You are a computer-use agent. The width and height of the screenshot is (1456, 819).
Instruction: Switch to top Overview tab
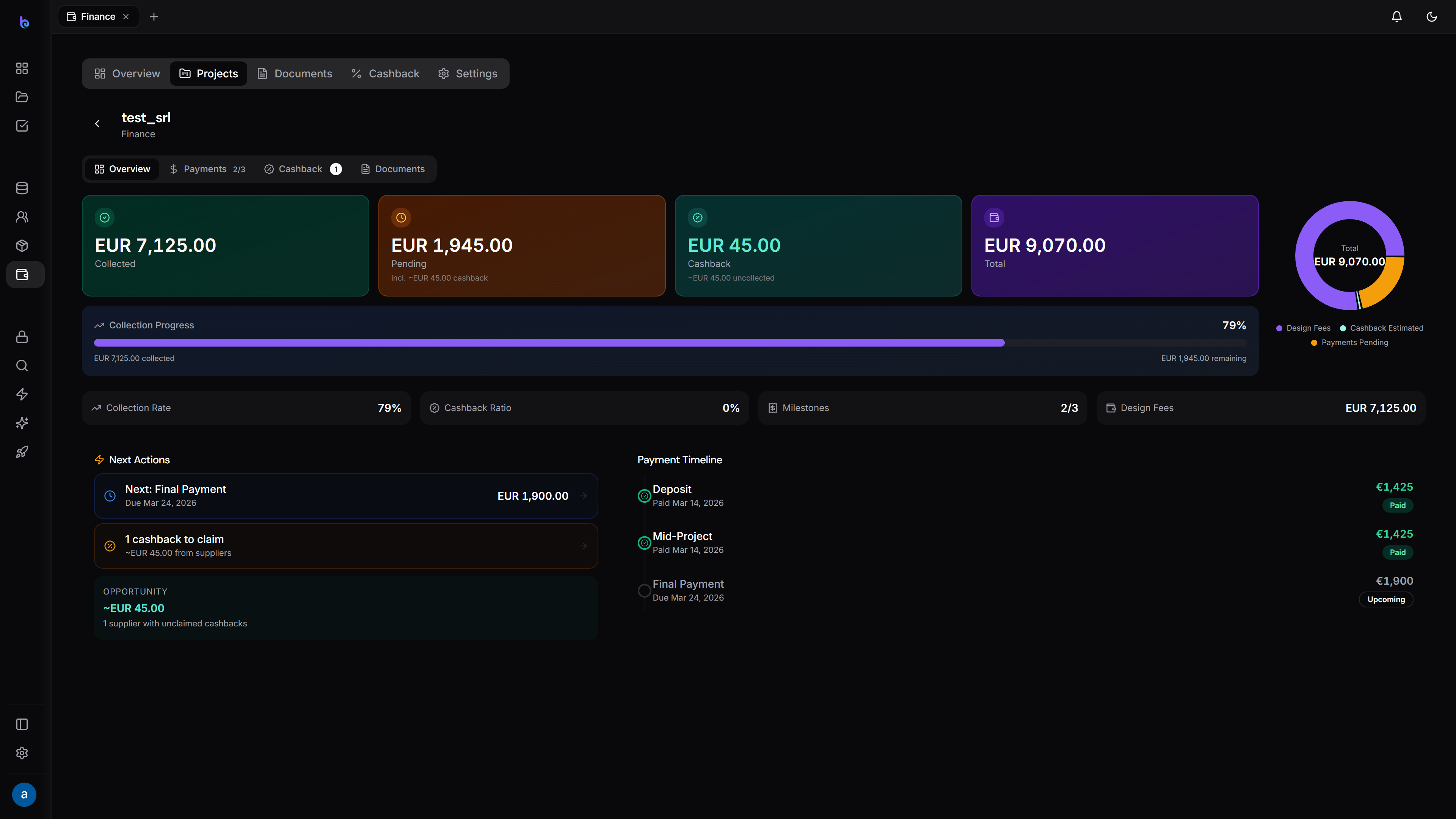pyautogui.click(x=127, y=74)
